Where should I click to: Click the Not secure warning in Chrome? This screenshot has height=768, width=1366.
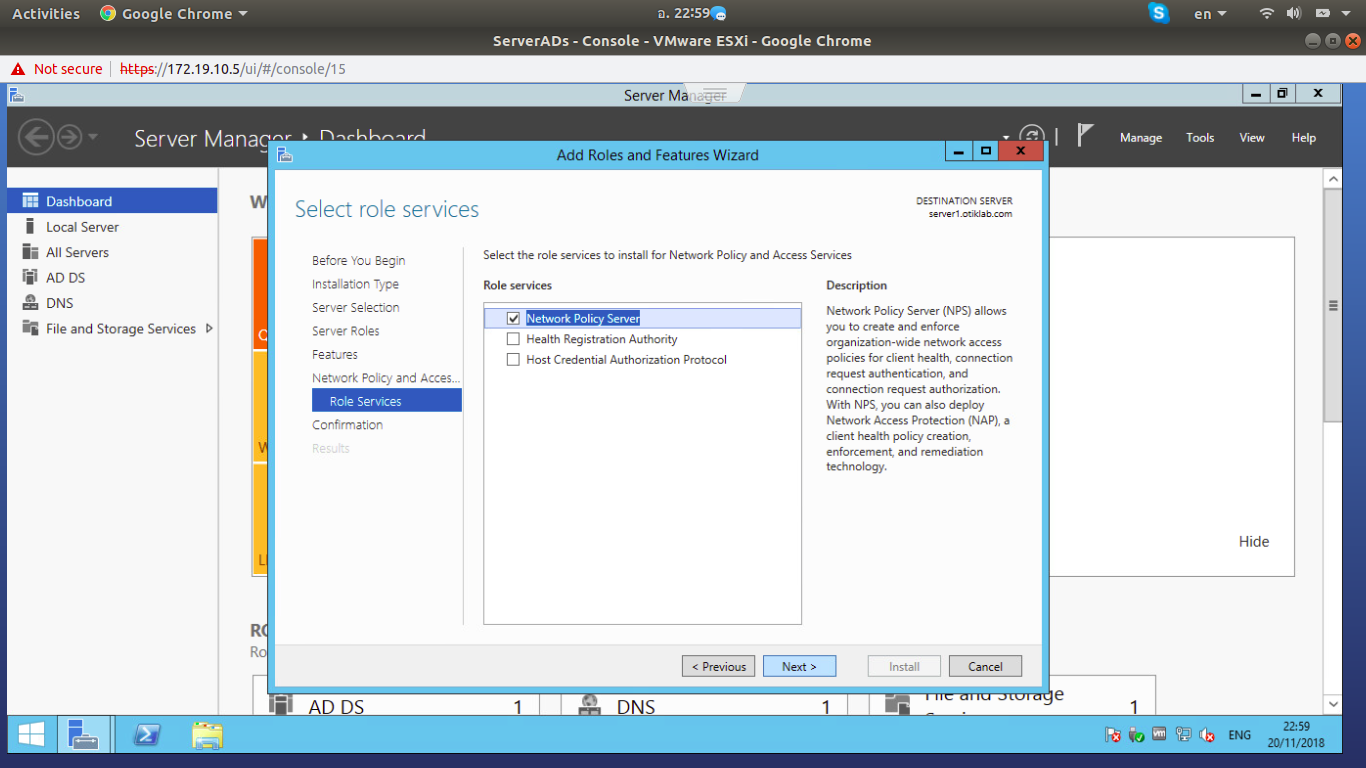tap(56, 69)
